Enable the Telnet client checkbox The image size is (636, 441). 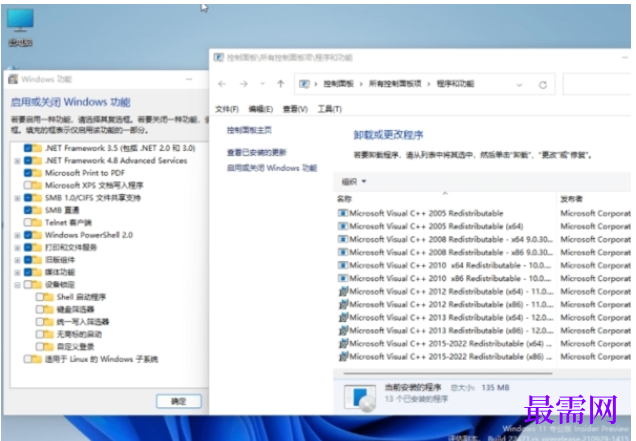[x=28, y=222]
